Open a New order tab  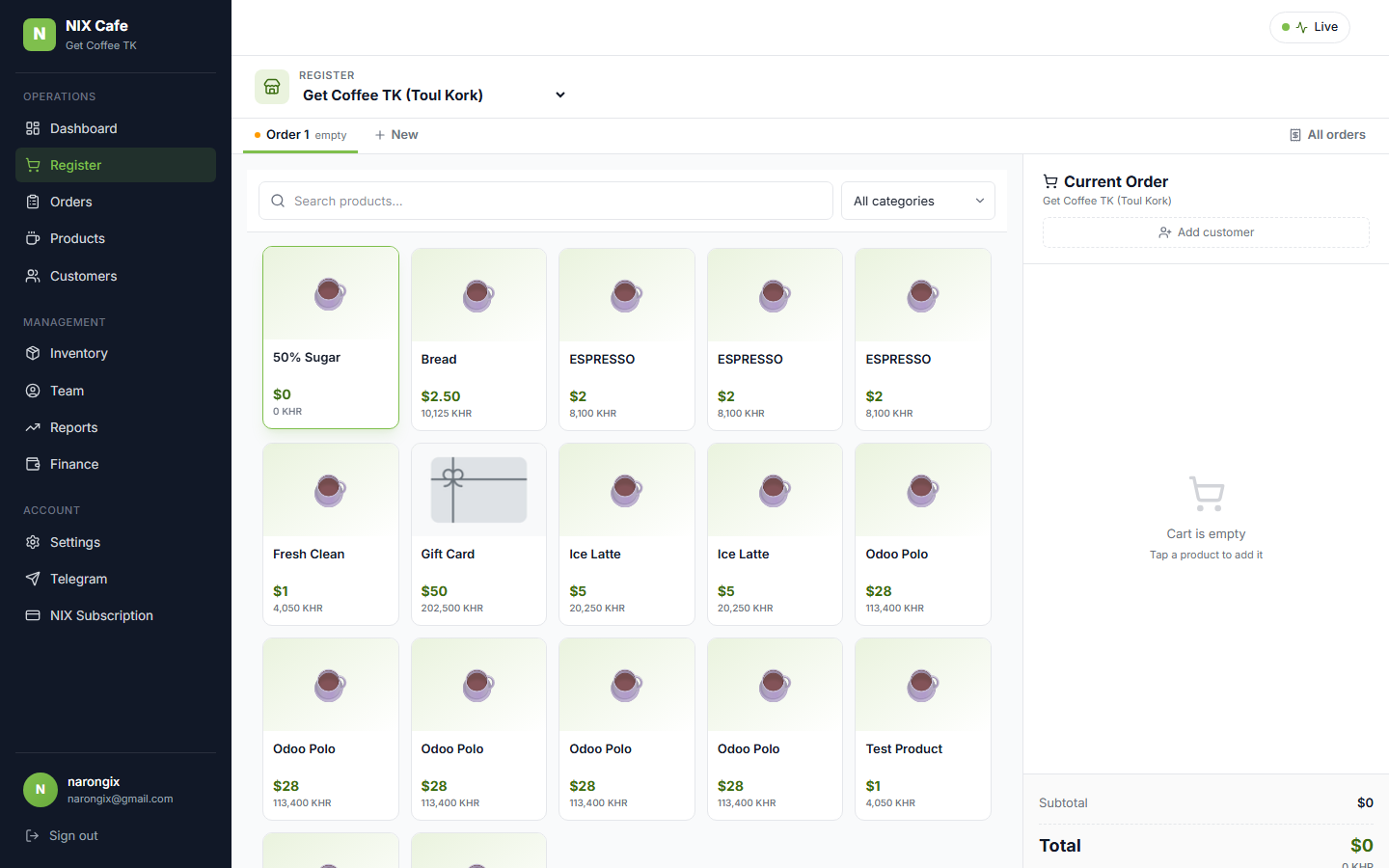[396, 135]
